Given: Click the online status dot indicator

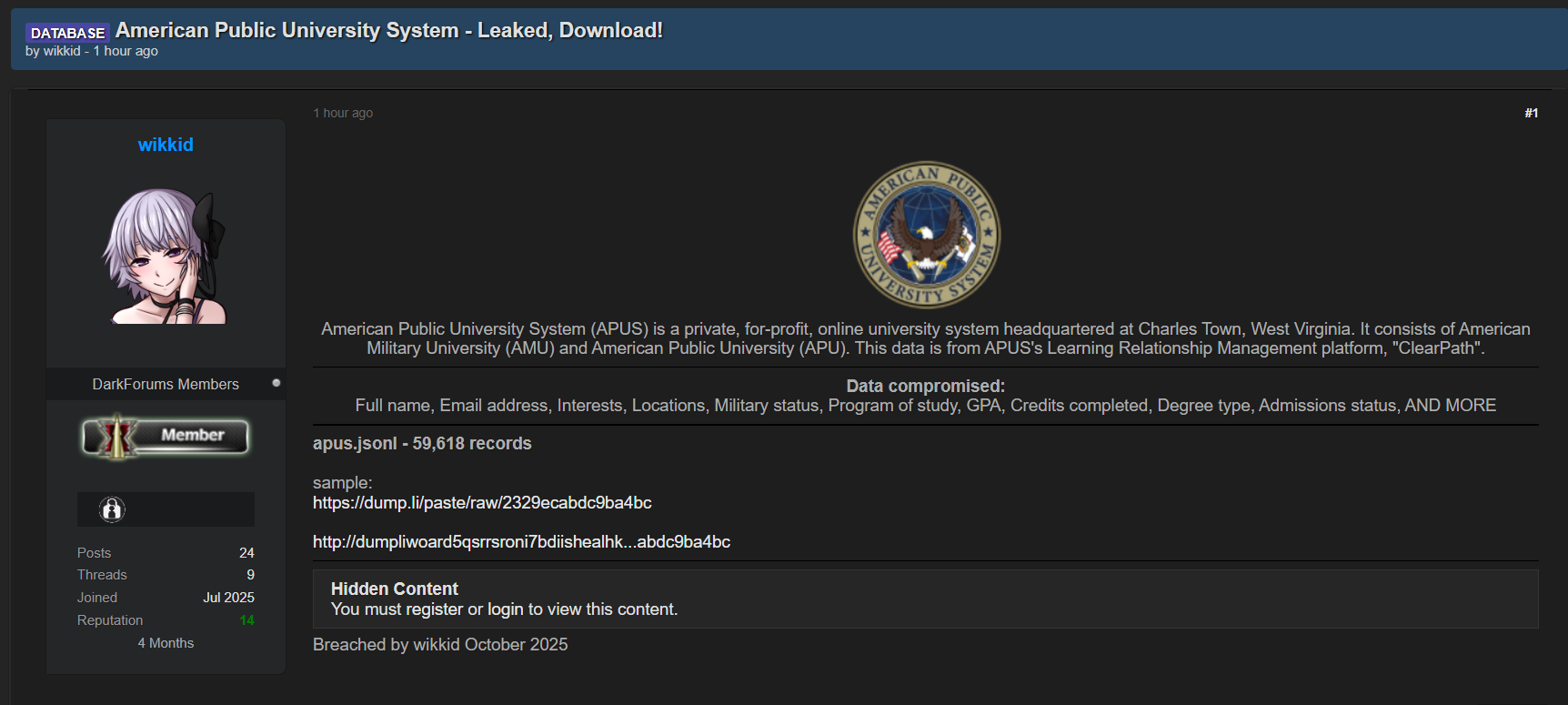Looking at the screenshot, I should click(276, 383).
